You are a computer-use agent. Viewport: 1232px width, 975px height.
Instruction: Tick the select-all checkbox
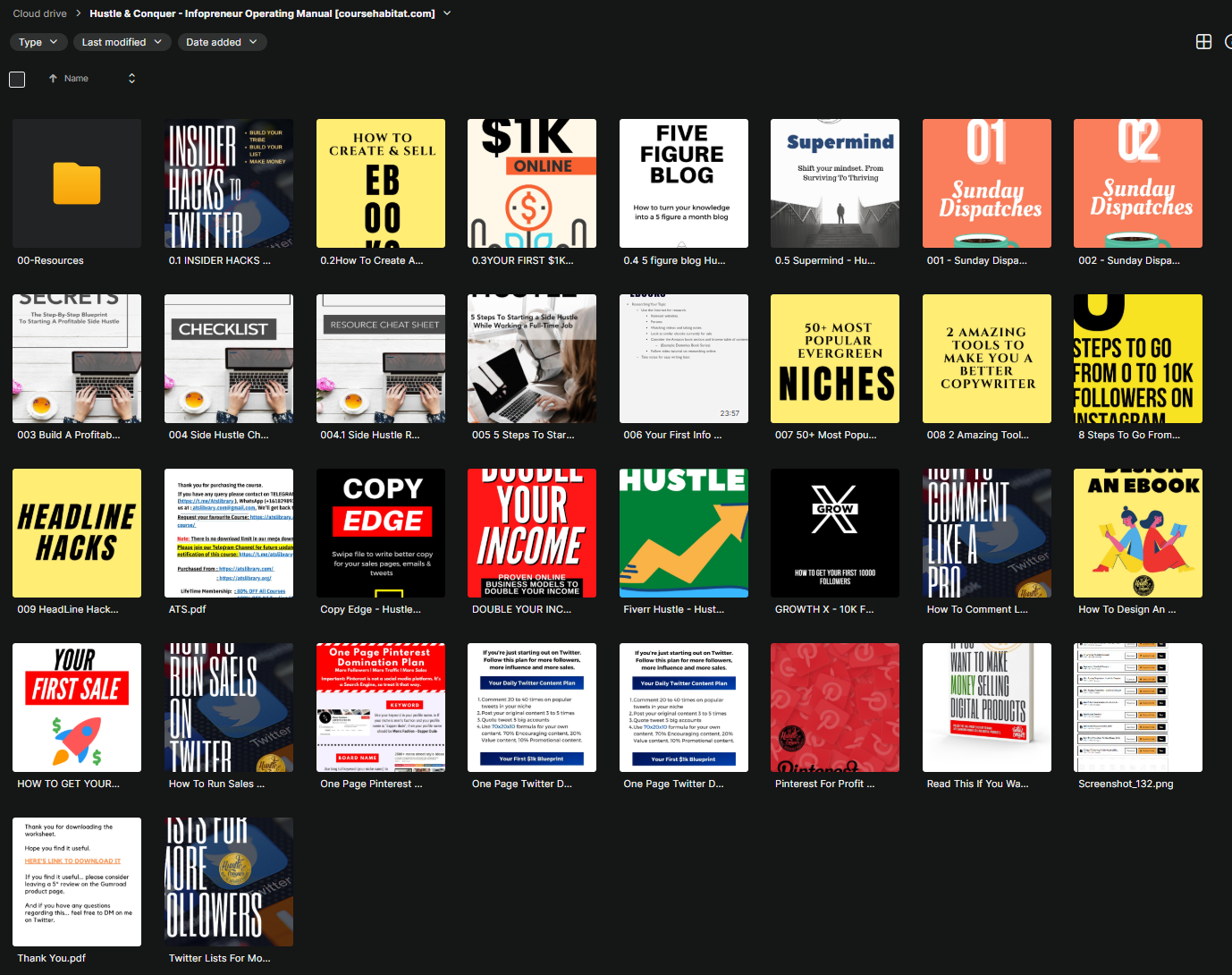[x=17, y=80]
